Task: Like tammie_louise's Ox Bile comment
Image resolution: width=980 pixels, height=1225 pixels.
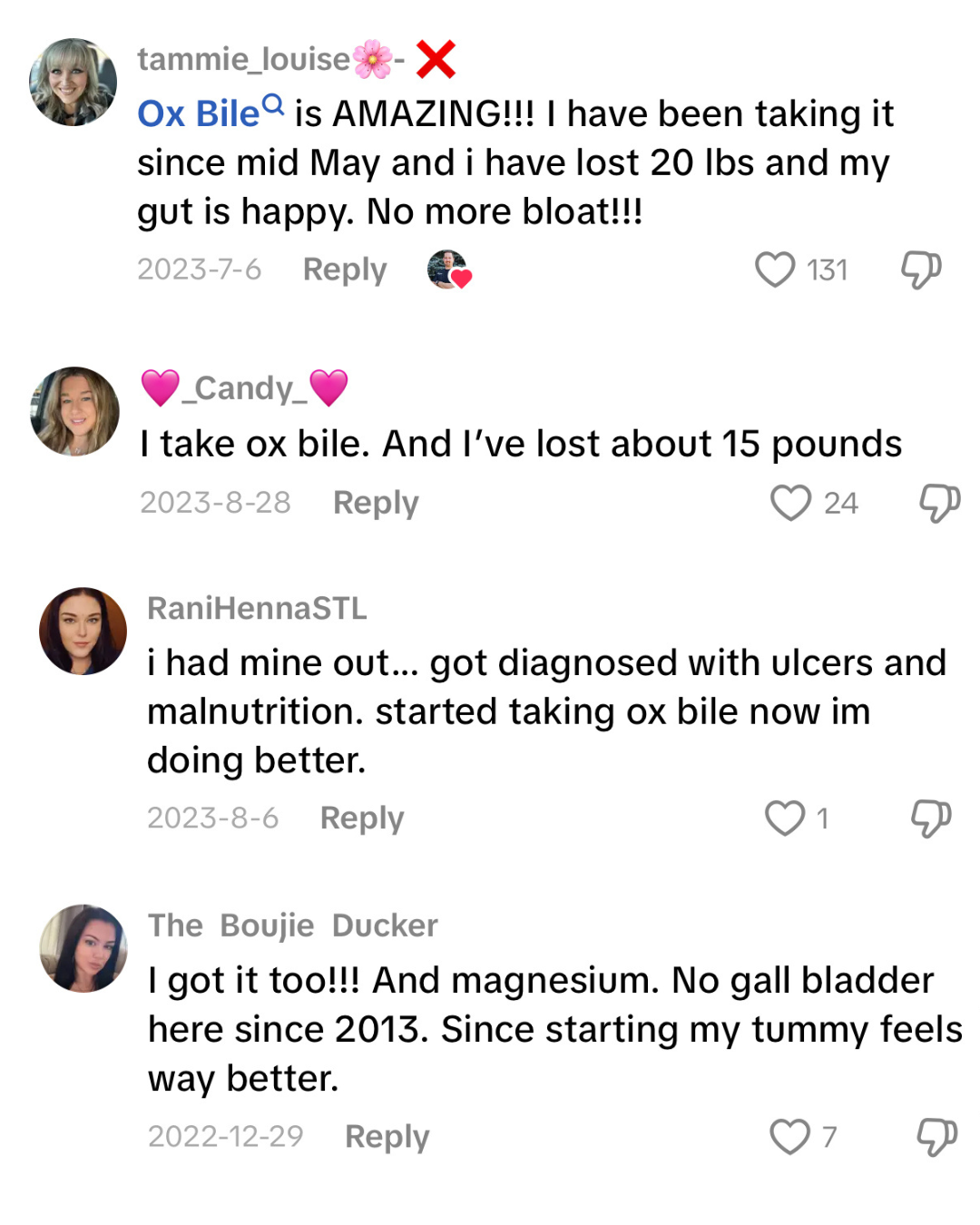Action: (x=775, y=269)
